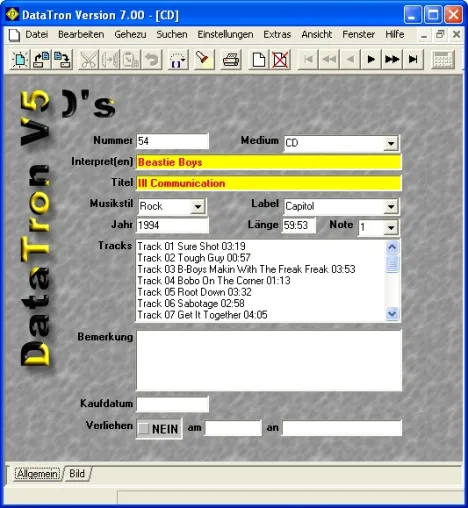Expand the Medium CD dropdown
The height and width of the screenshot is (508, 468).
point(391,144)
